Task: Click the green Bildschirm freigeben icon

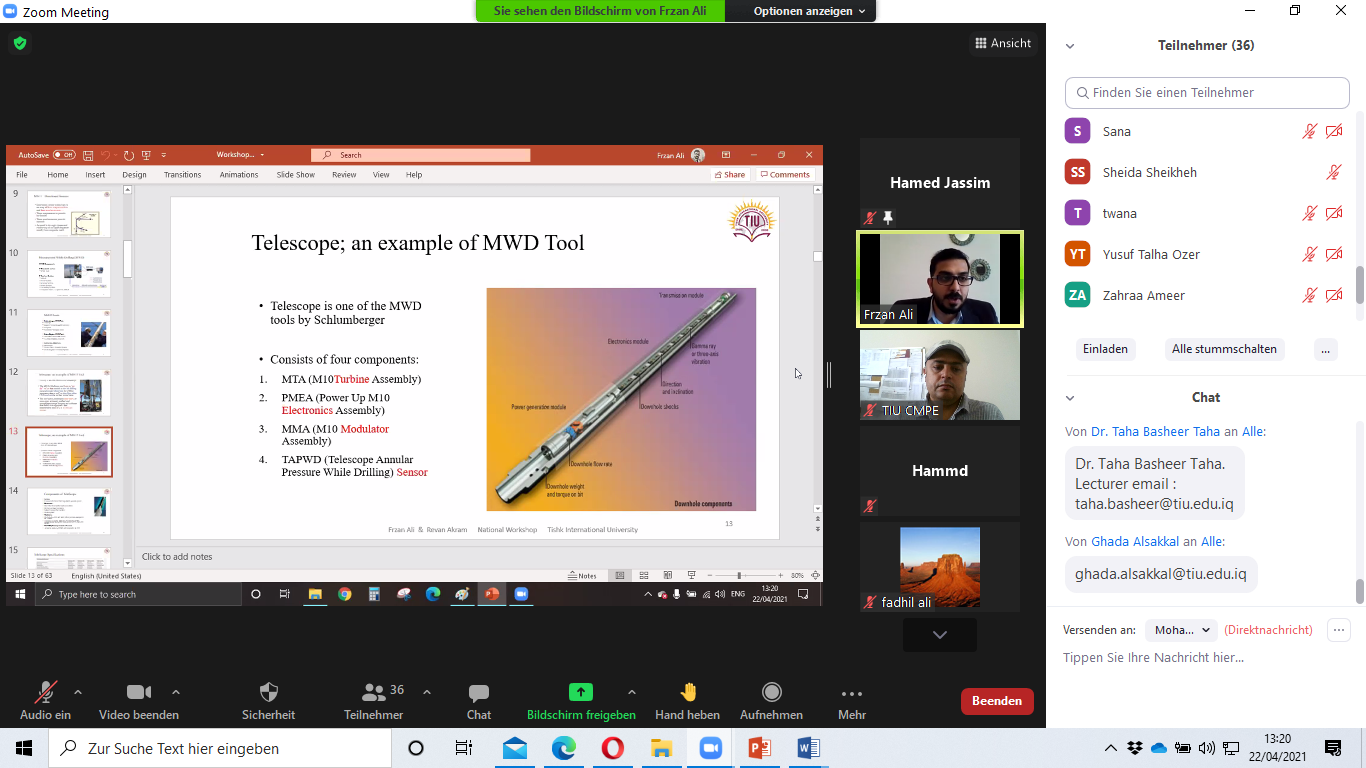Action: (581, 692)
